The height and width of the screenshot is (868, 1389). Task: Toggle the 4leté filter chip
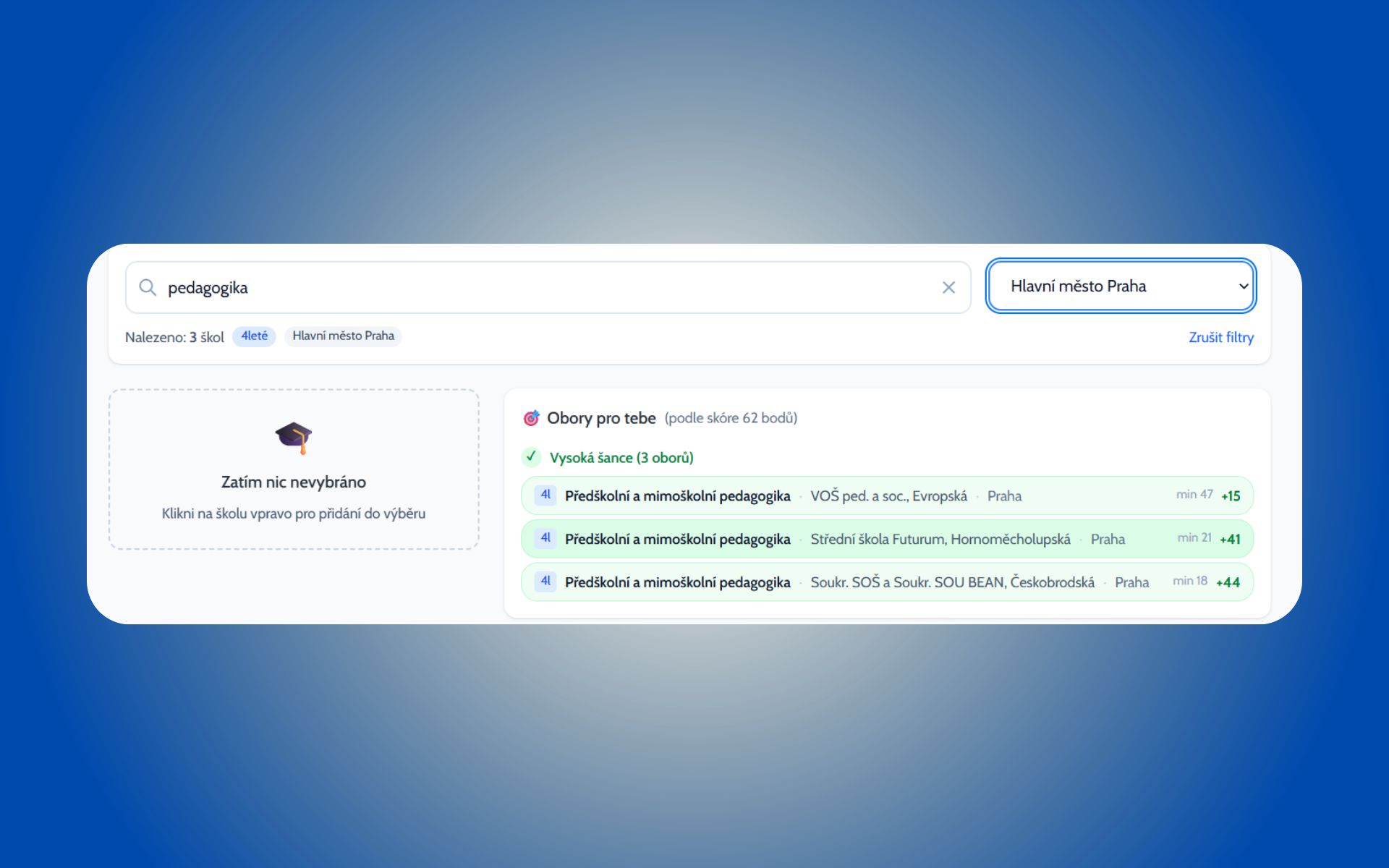[x=254, y=336]
